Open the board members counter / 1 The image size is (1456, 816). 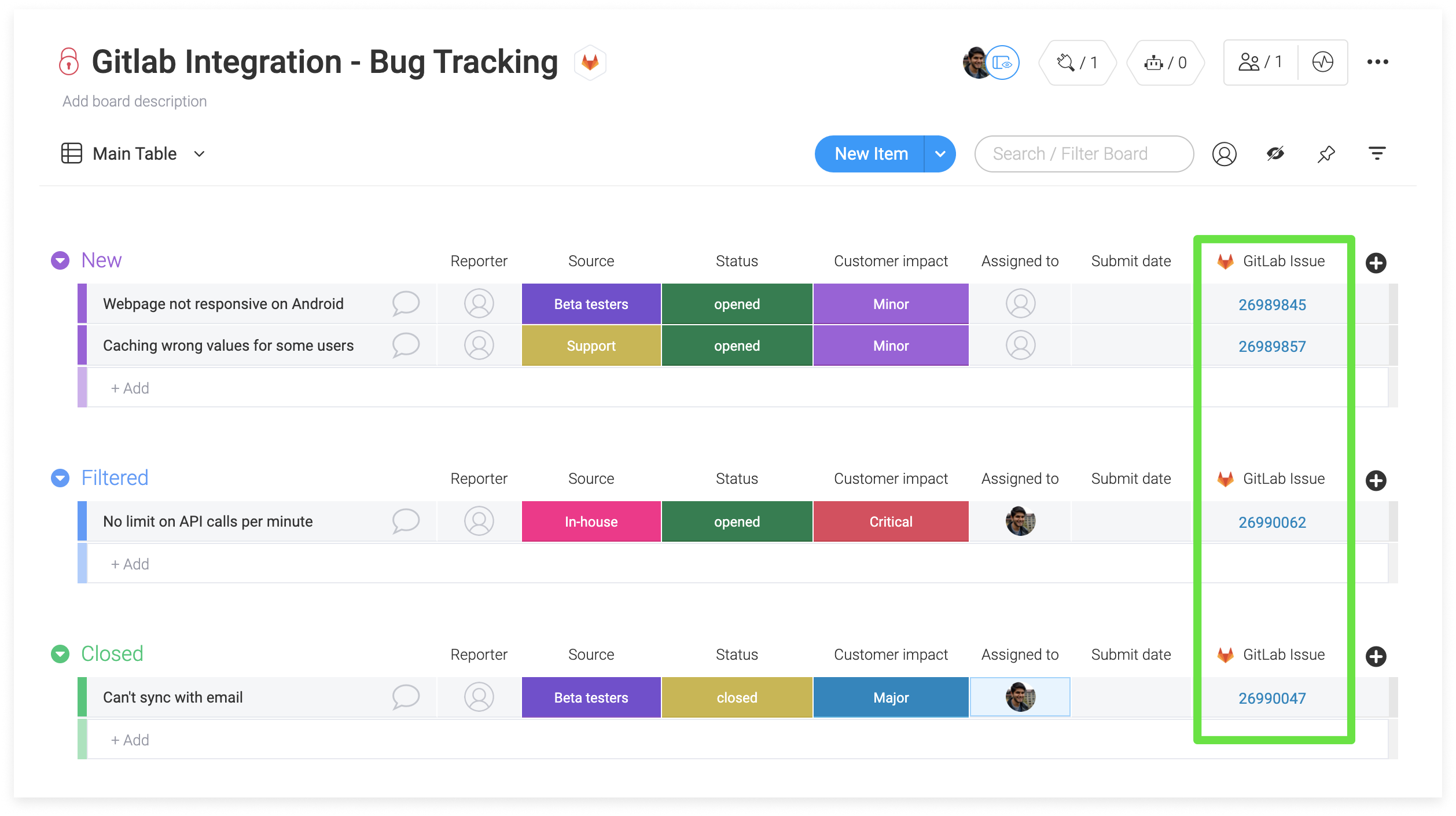pos(1260,62)
